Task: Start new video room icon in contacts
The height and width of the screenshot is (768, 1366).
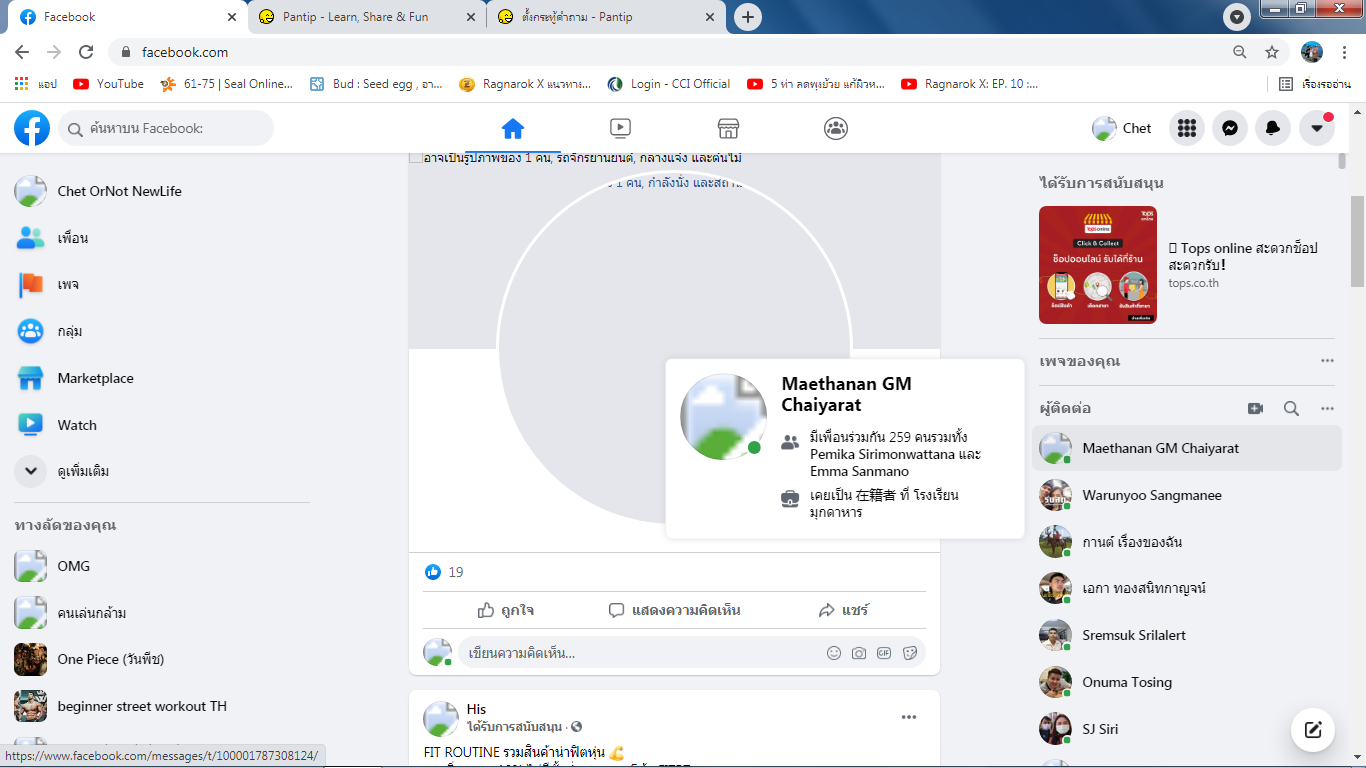Action: point(1256,408)
